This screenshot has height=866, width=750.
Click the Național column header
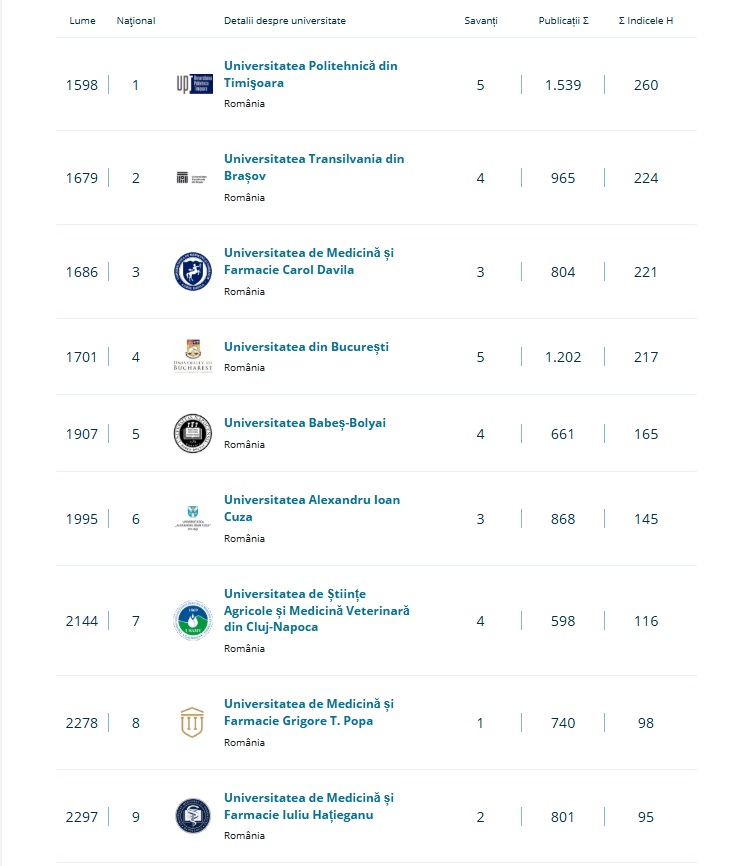(x=136, y=21)
